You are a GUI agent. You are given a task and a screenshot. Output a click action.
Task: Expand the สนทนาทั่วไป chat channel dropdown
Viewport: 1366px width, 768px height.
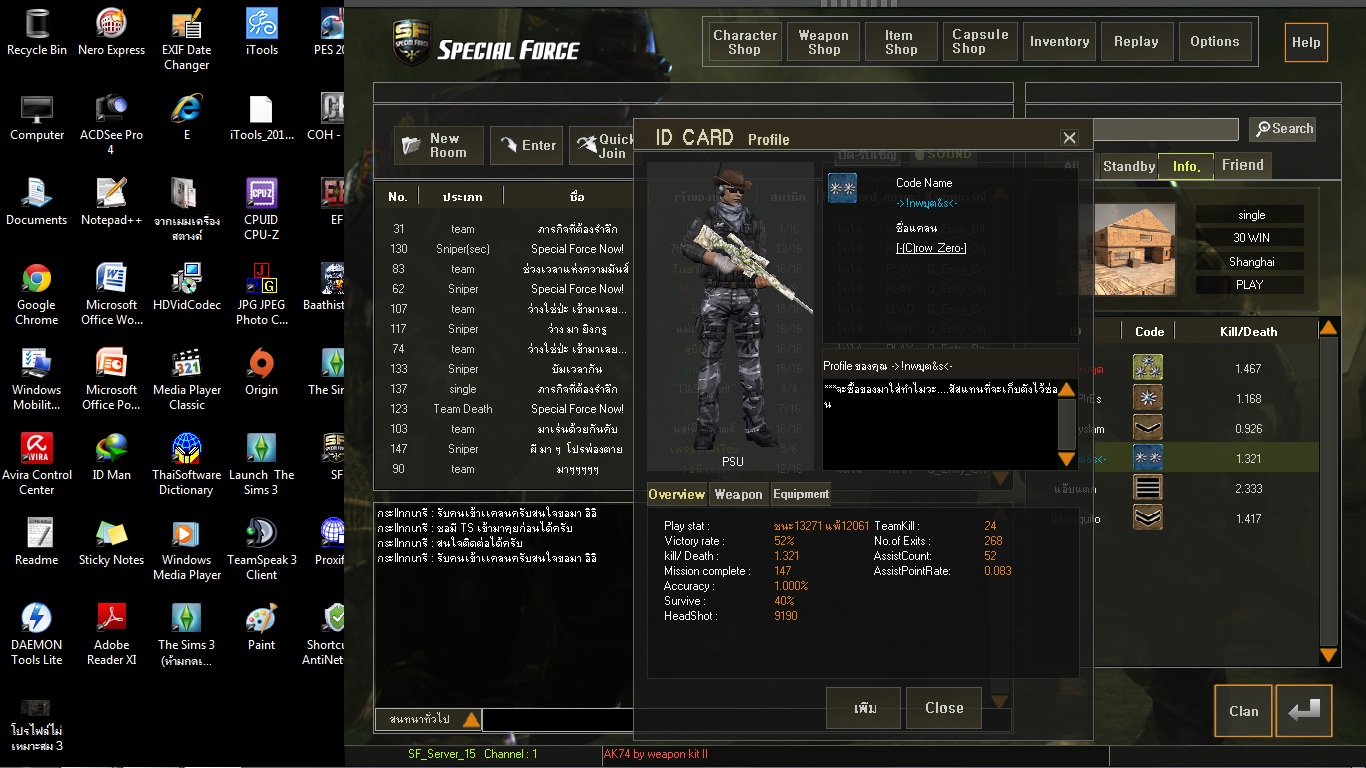point(471,719)
